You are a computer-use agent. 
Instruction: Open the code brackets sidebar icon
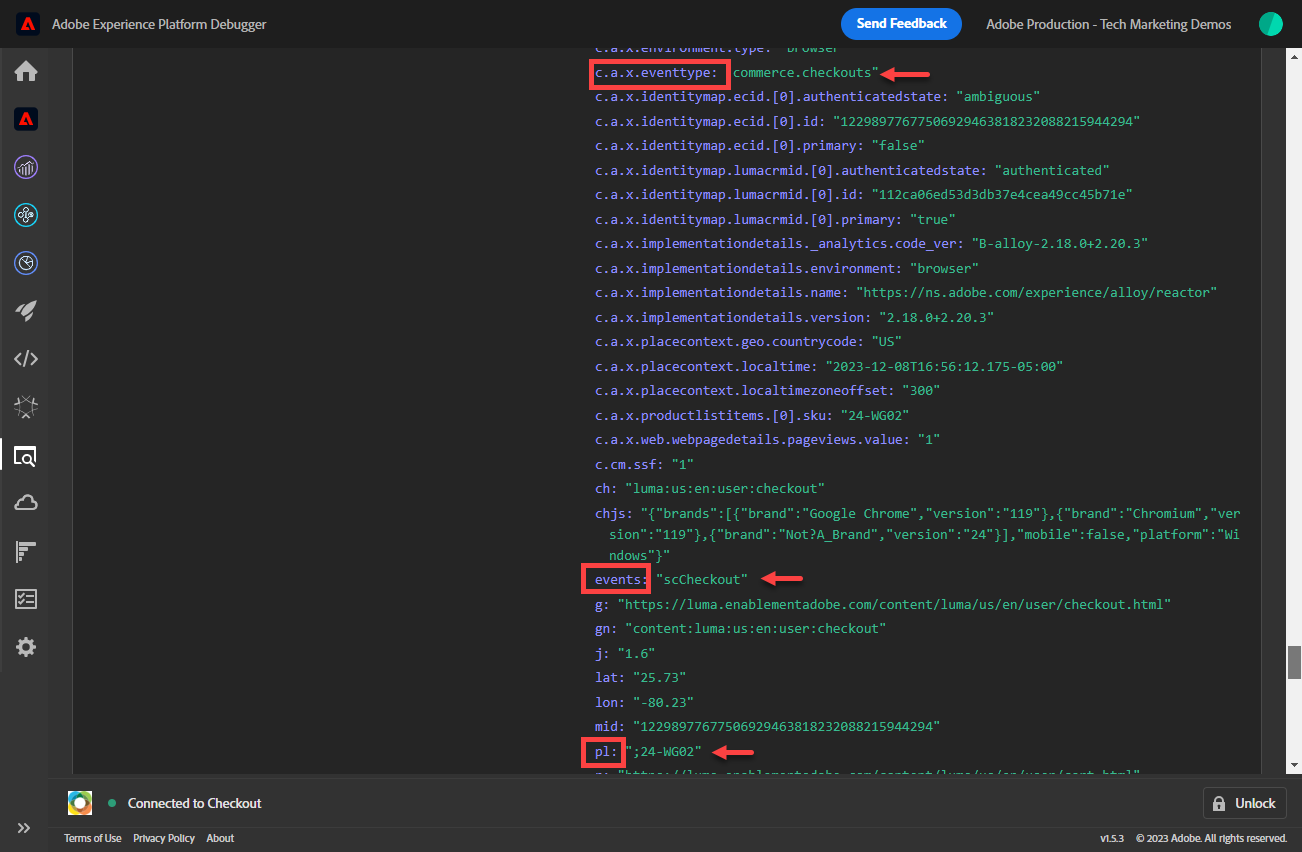tap(26, 359)
